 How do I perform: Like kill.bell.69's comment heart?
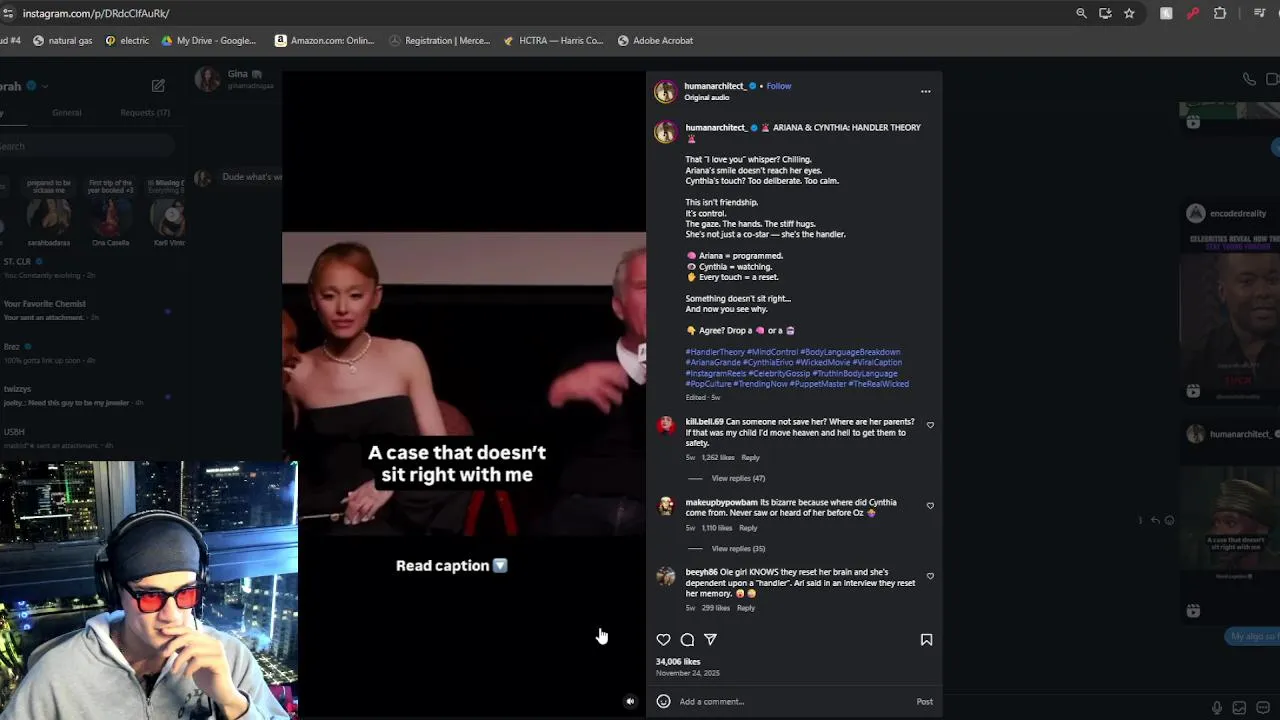click(x=930, y=425)
